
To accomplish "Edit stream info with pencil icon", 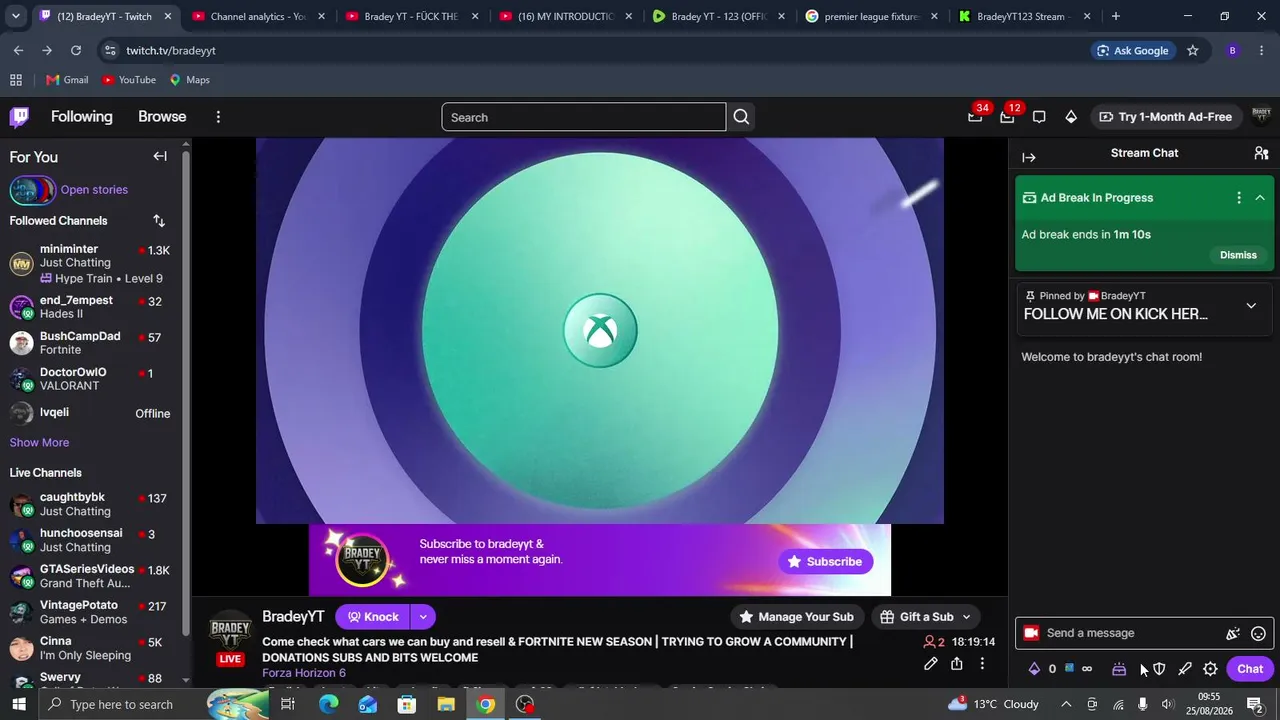I will (x=930, y=663).
